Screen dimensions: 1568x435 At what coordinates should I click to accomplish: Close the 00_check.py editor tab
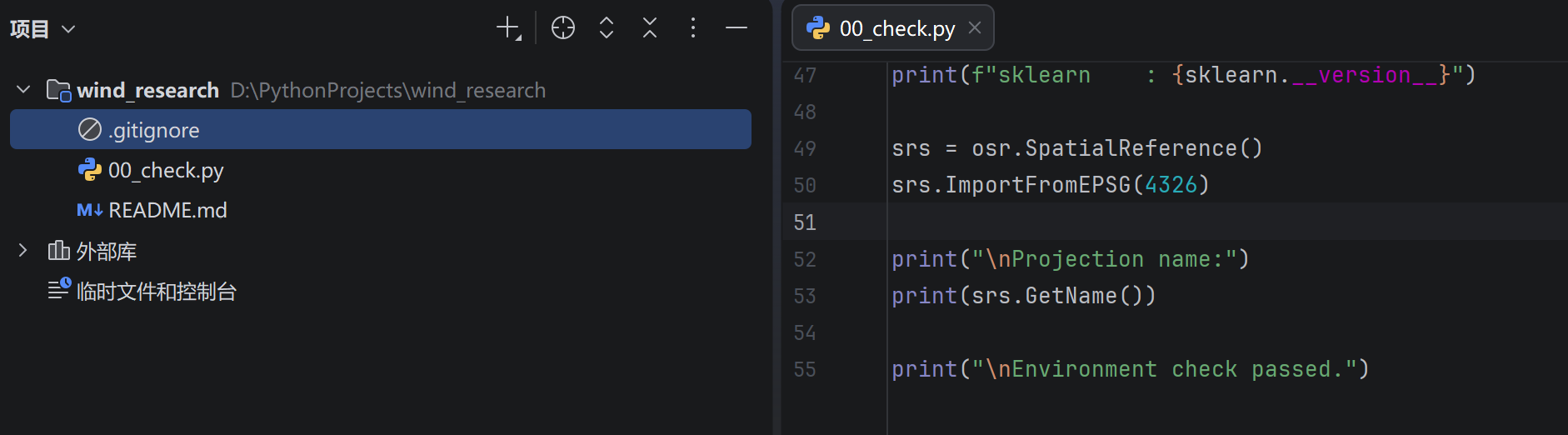(975, 28)
